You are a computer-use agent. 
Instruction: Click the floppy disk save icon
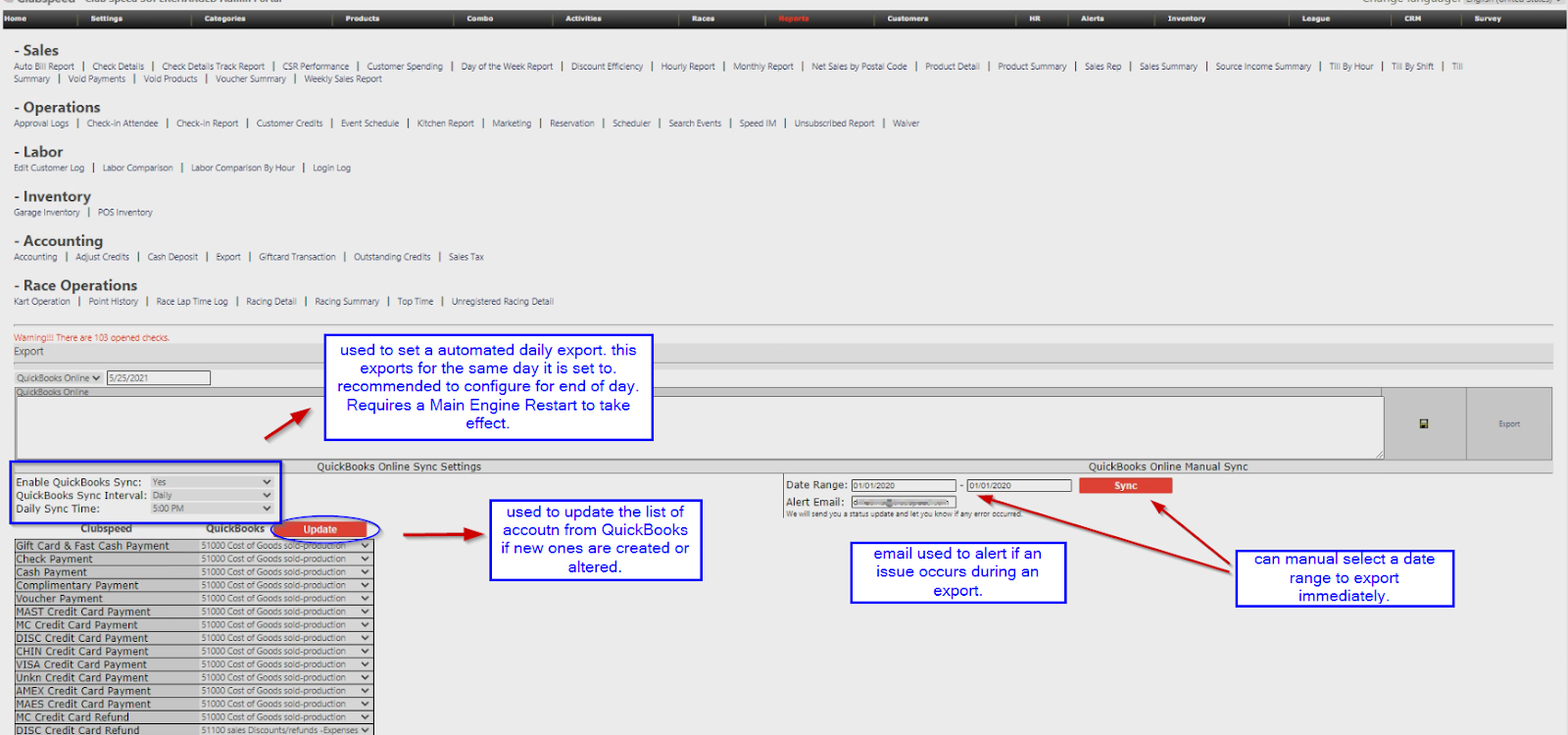1424,423
